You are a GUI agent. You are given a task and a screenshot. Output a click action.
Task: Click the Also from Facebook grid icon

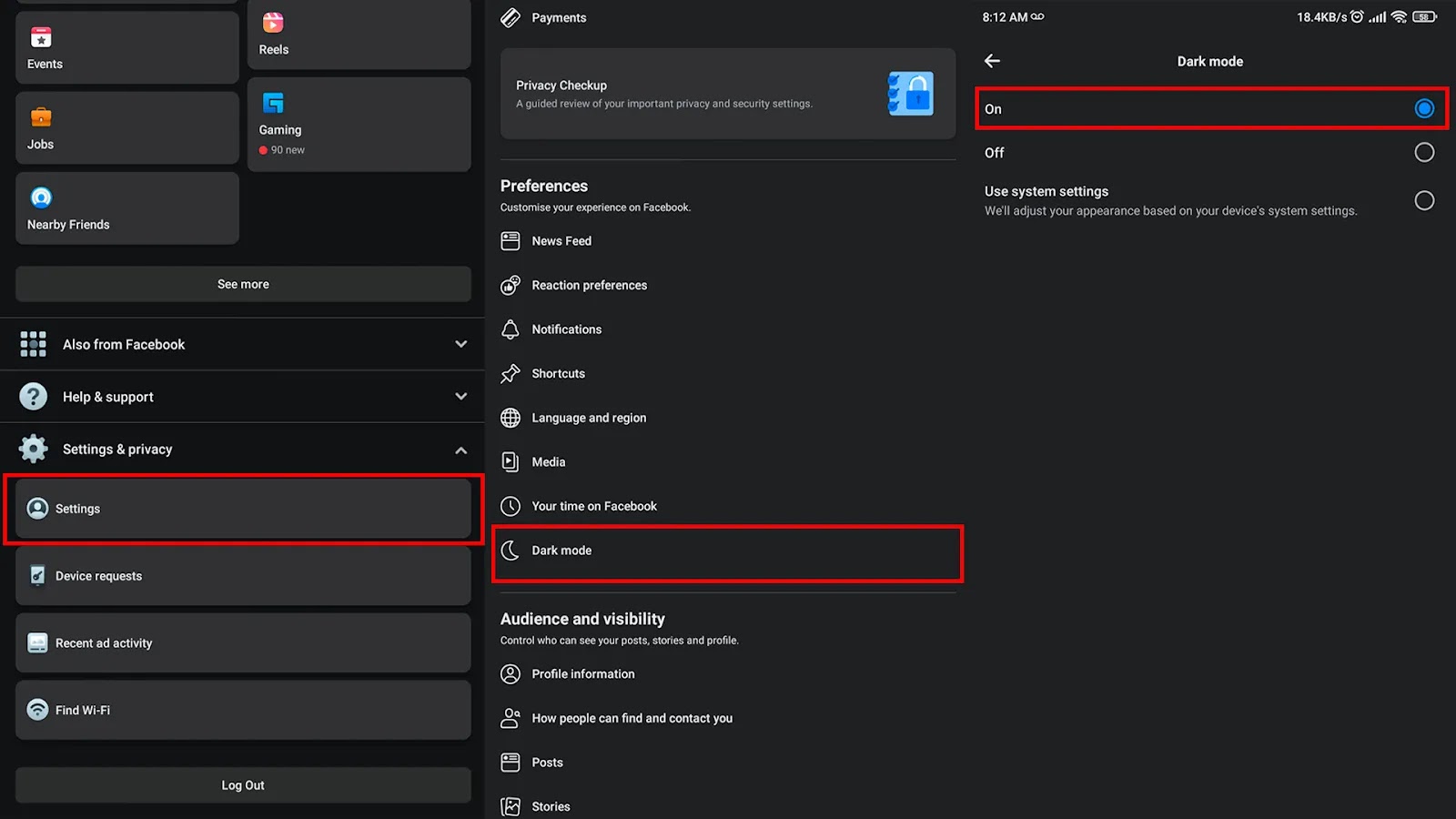tap(34, 344)
